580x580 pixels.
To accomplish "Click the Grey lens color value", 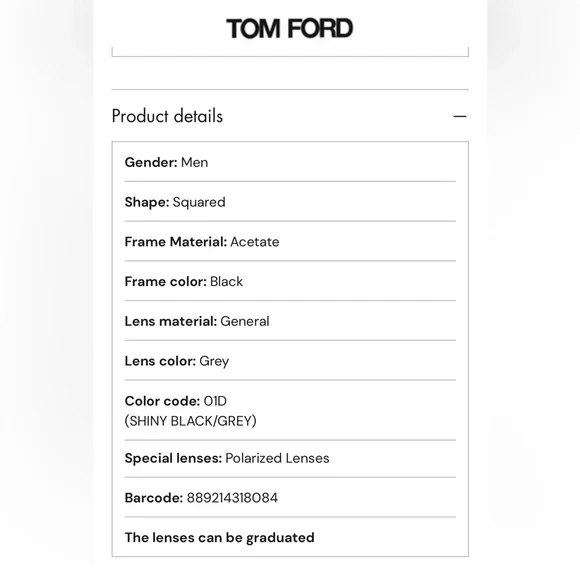I will [214, 361].
